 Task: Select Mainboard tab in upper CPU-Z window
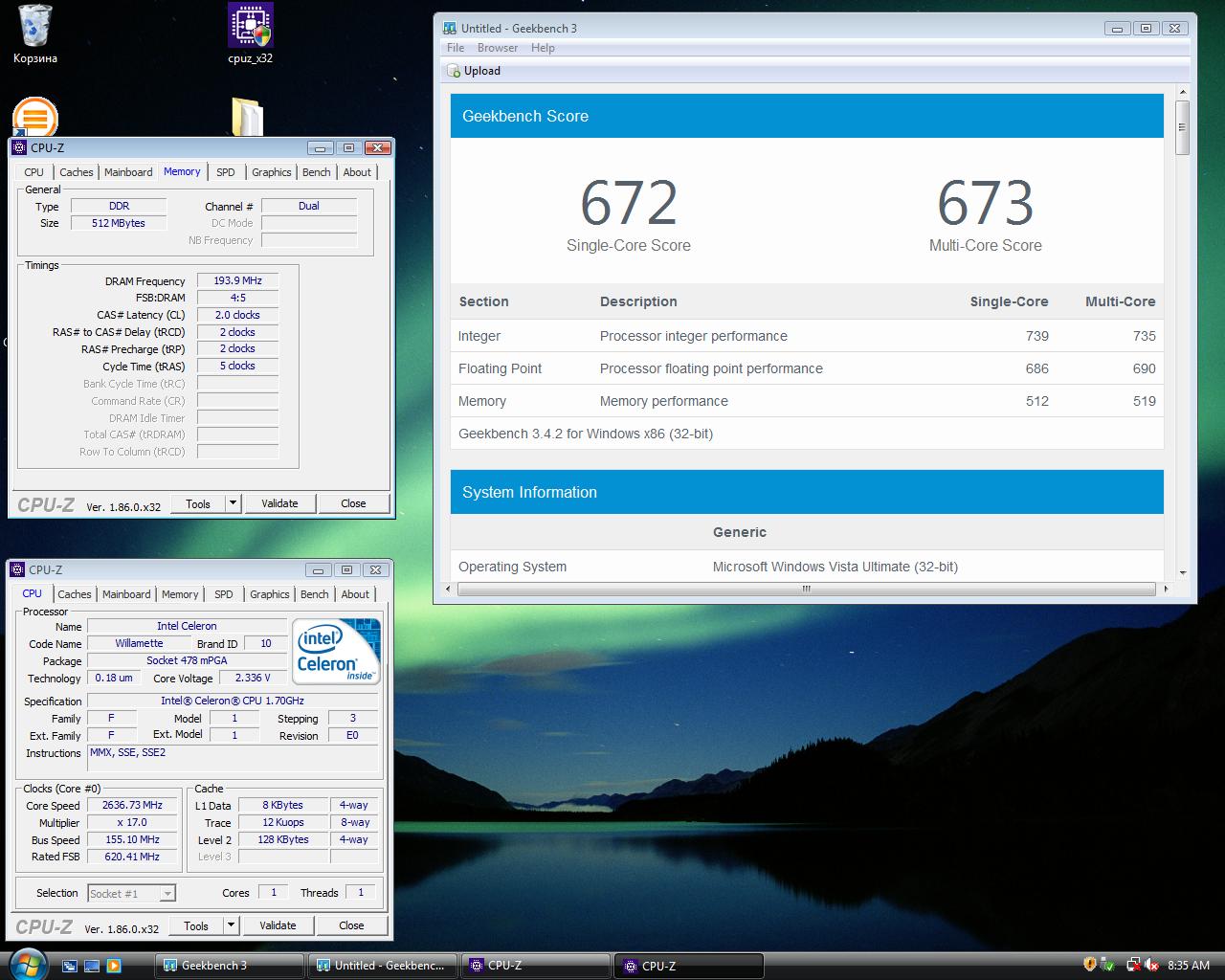tap(128, 172)
